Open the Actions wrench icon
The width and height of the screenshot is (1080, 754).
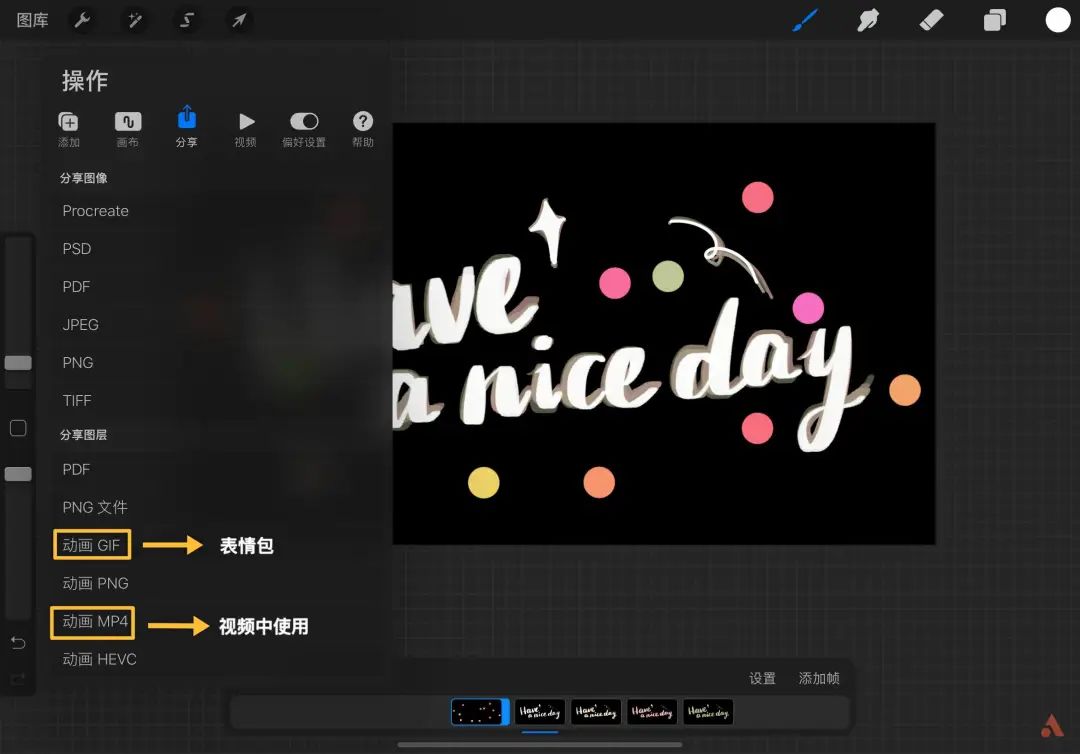[x=82, y=20]
